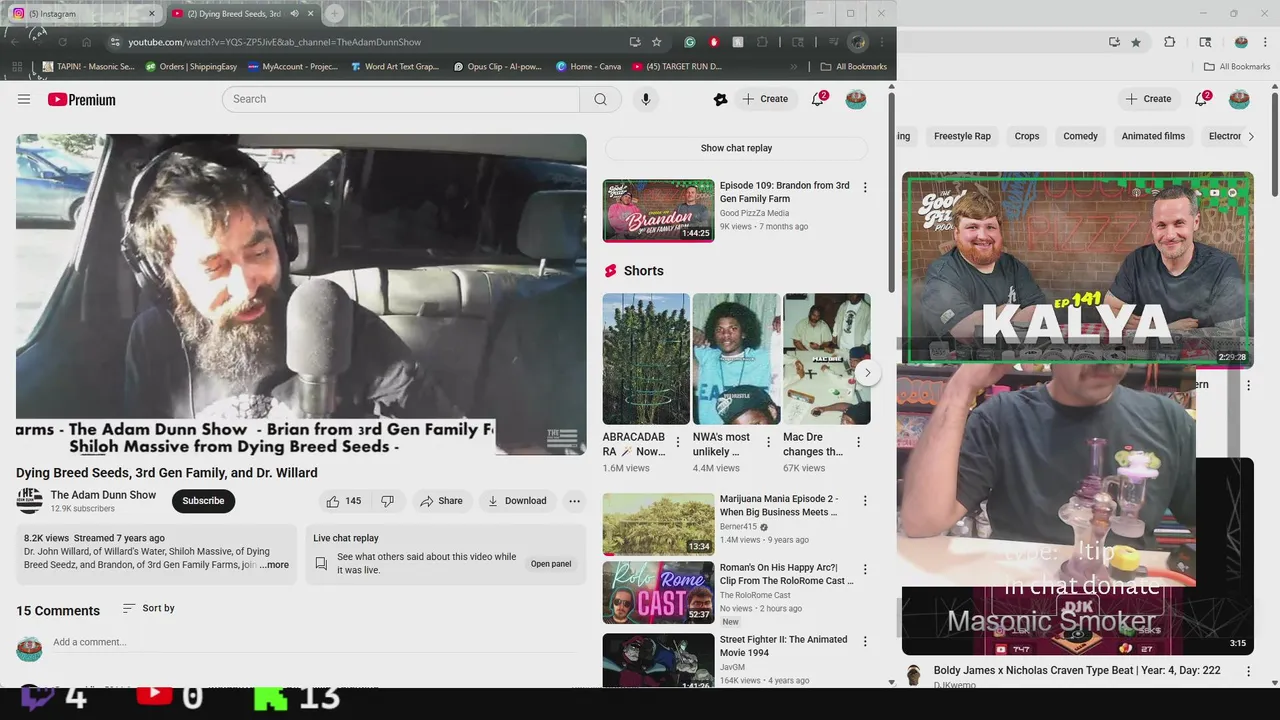The height and width of the screenshot is (720, 1280).
Task: Open Orders | ShippingEasy bookmark
Action: 191,67
